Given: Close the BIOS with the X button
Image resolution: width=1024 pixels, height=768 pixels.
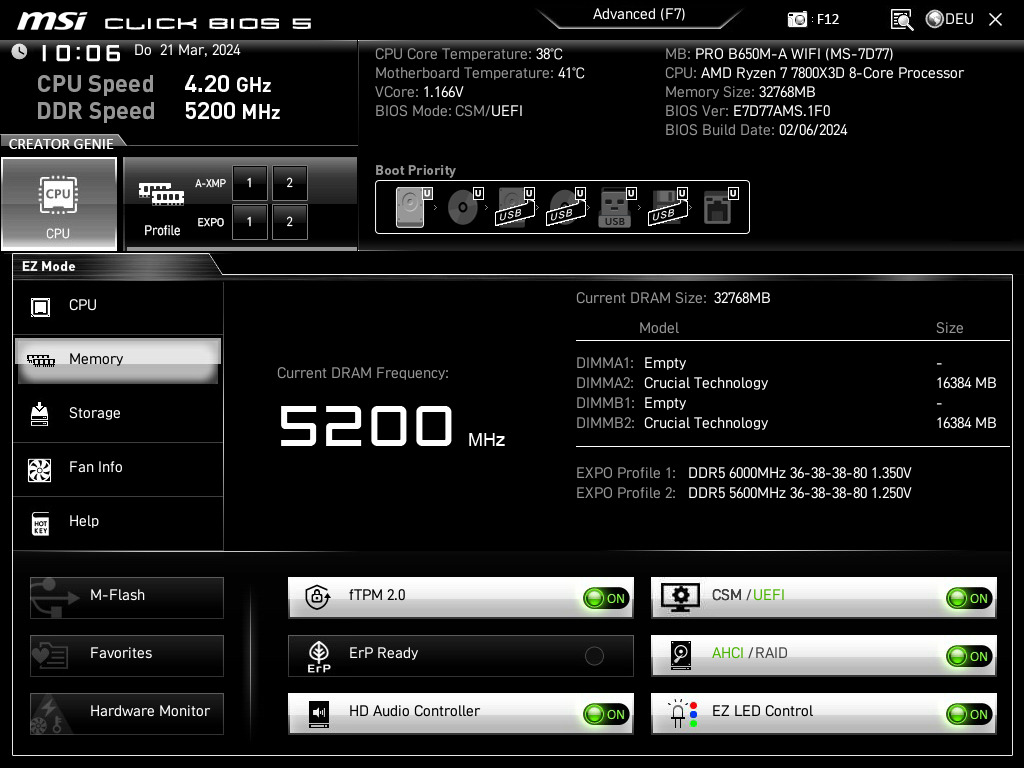Looking at the screenshot, I should (995, 20).
